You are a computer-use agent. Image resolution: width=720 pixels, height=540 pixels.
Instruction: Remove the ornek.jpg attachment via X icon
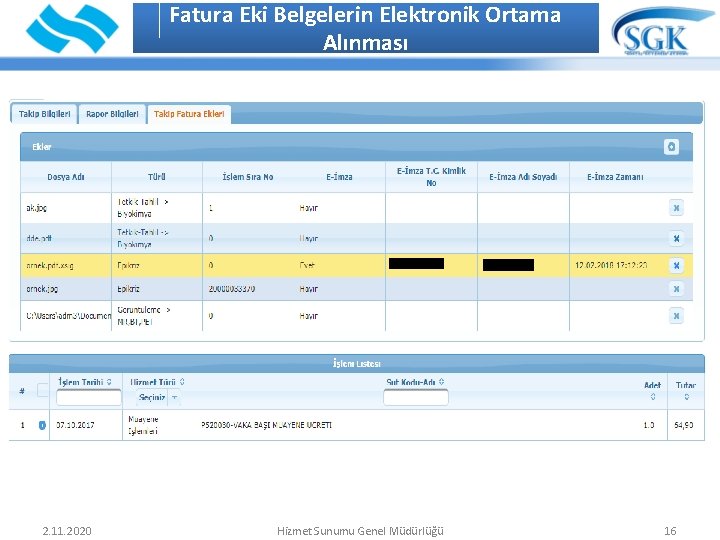pos(676,289)
